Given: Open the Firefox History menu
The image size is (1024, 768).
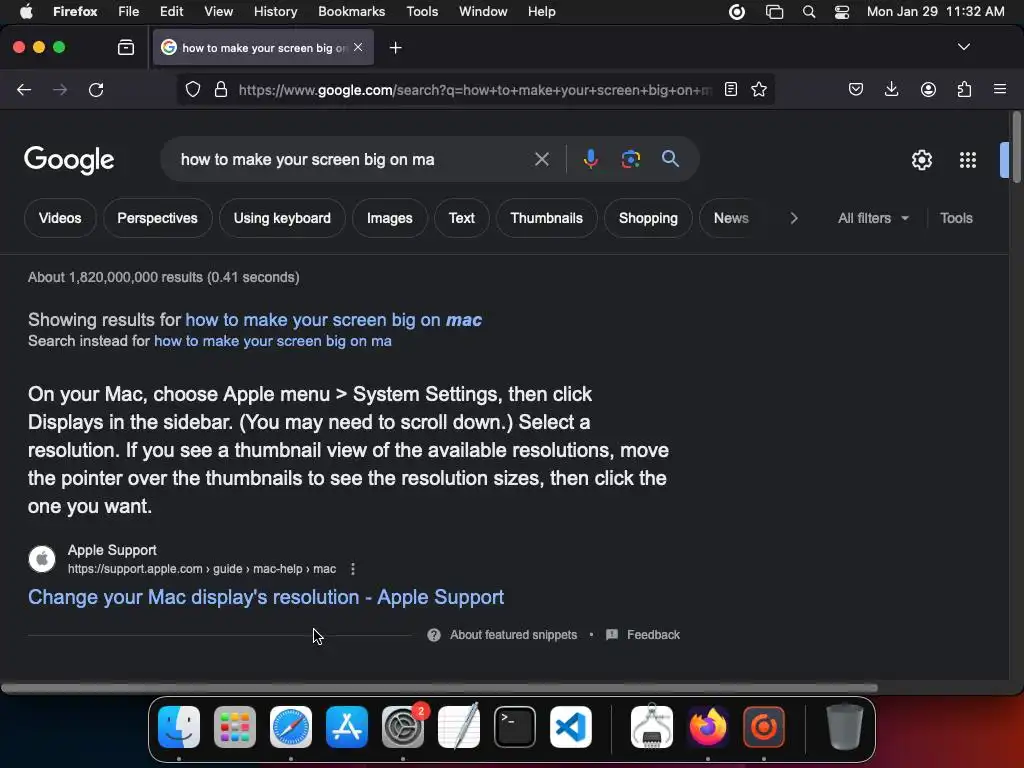Looking at the screenshot, I should pyautogui.click(x=275, y=11).
